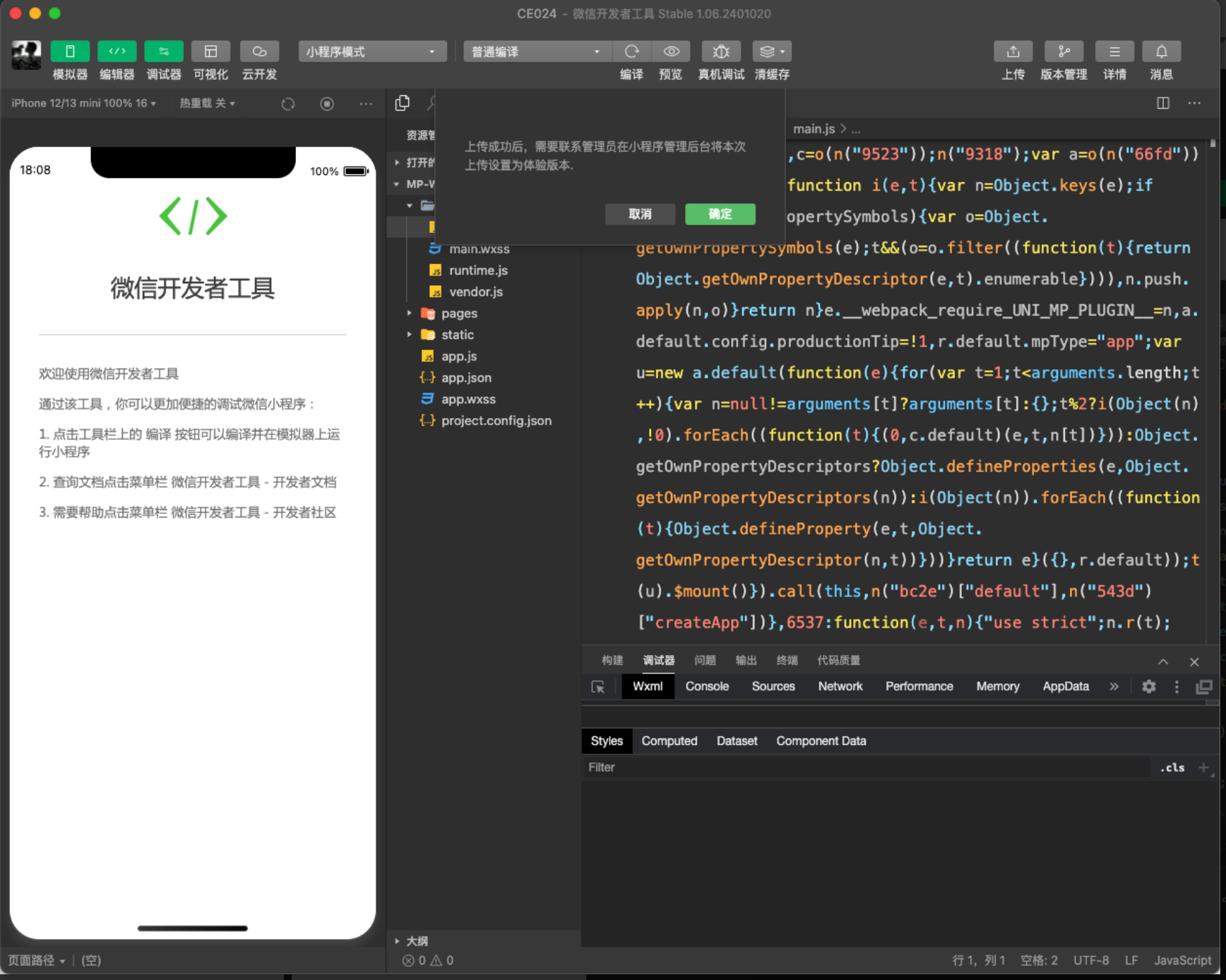Switch to the build (构建) tab
1226x980 pixels.
(612, 661)
